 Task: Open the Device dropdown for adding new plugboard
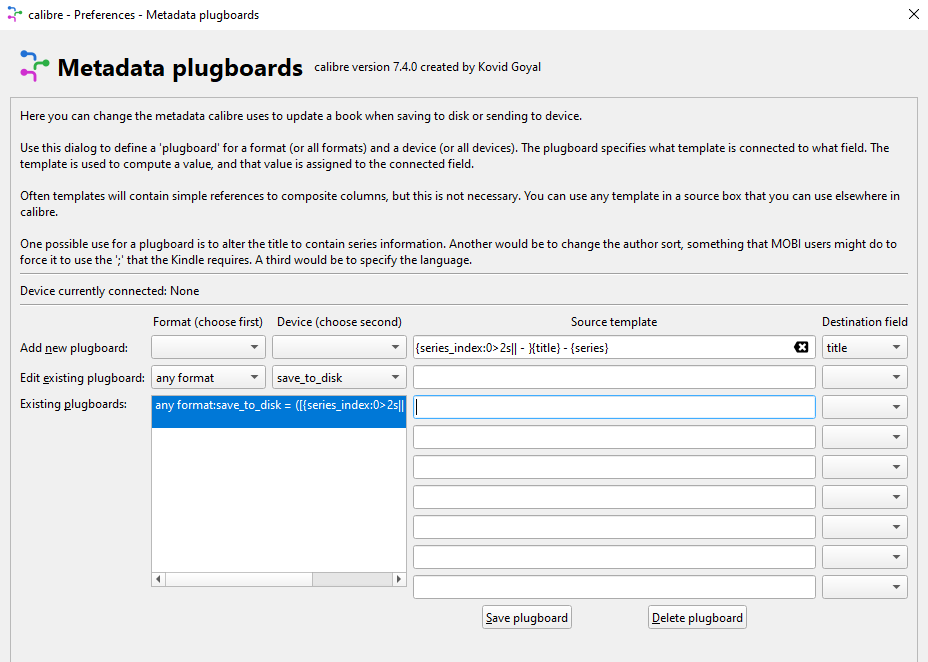point(339,347)
